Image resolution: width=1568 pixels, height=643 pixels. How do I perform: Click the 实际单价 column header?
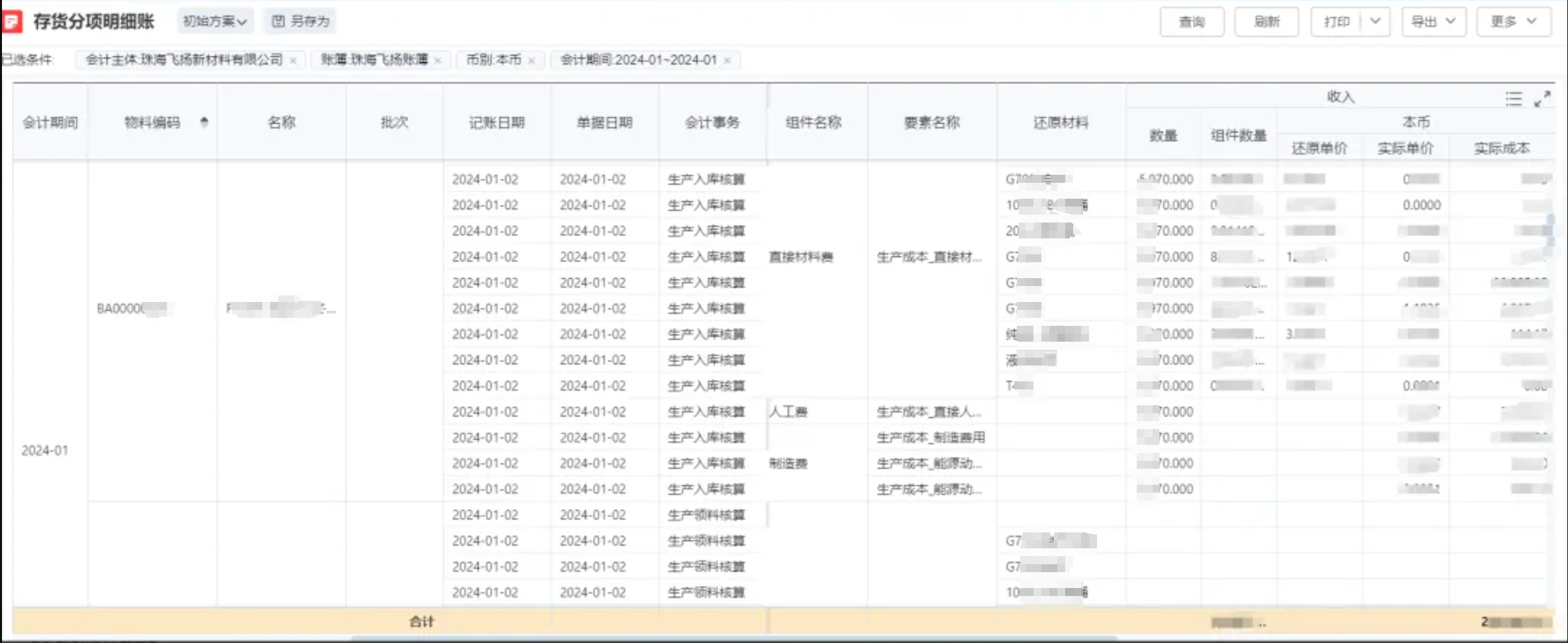pos(1406,148)
